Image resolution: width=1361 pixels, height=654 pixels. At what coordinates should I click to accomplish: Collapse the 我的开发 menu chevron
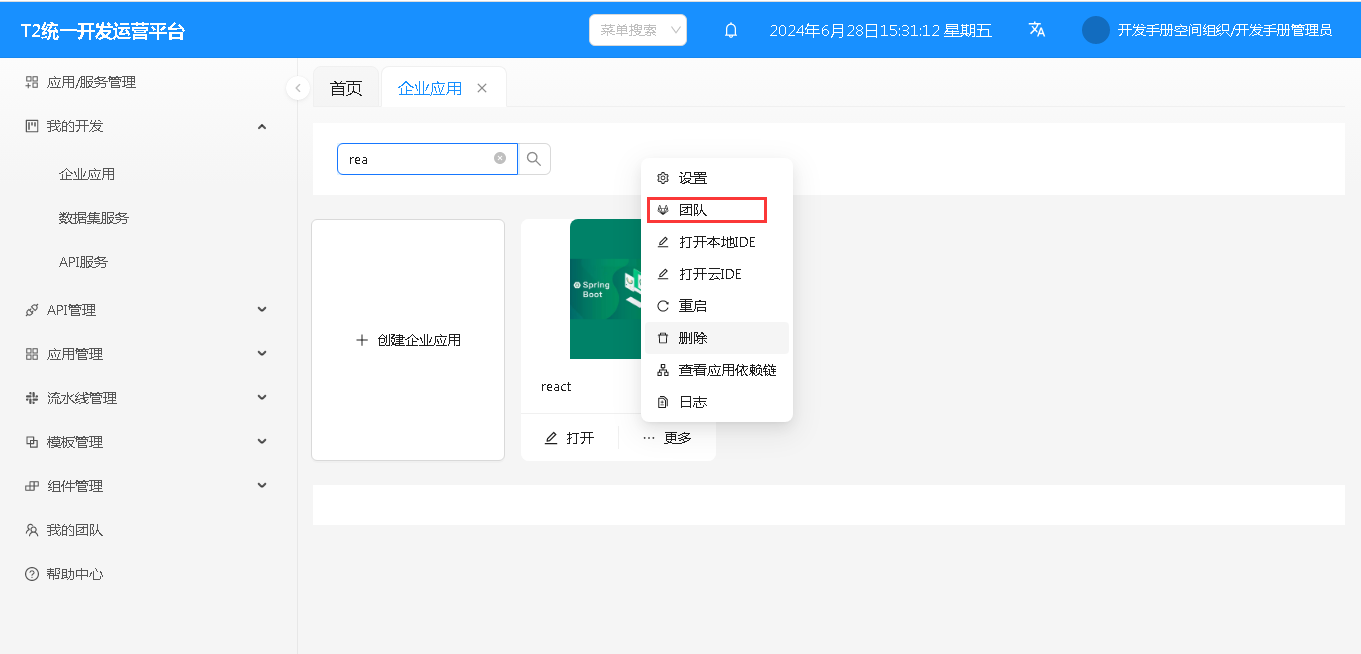[262, 126]
